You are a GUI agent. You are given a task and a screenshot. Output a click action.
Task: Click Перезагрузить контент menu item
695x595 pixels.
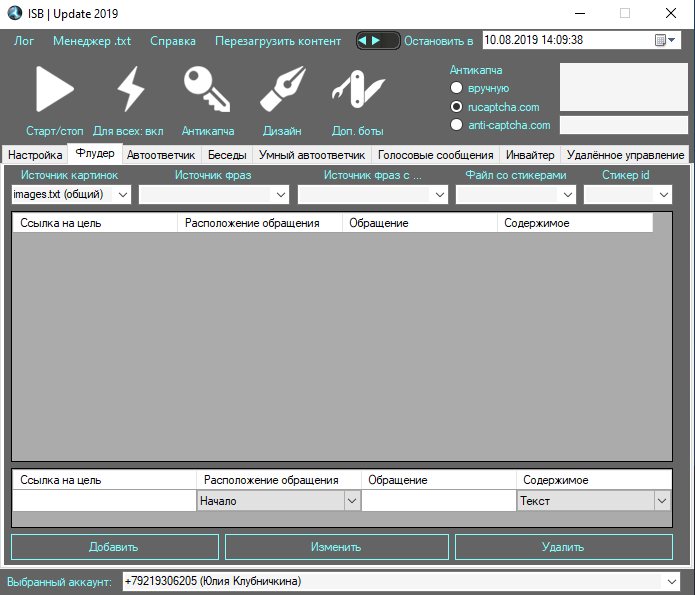tap(278, 41)
